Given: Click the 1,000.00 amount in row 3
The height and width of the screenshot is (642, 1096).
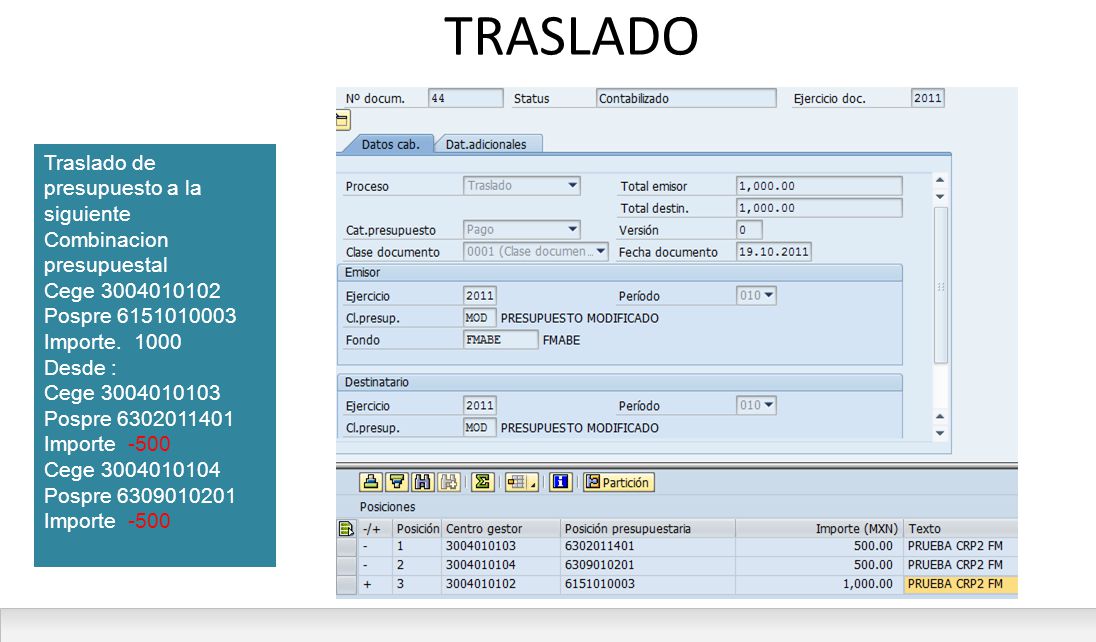Looking at the screenshot, I should point(819,584).
